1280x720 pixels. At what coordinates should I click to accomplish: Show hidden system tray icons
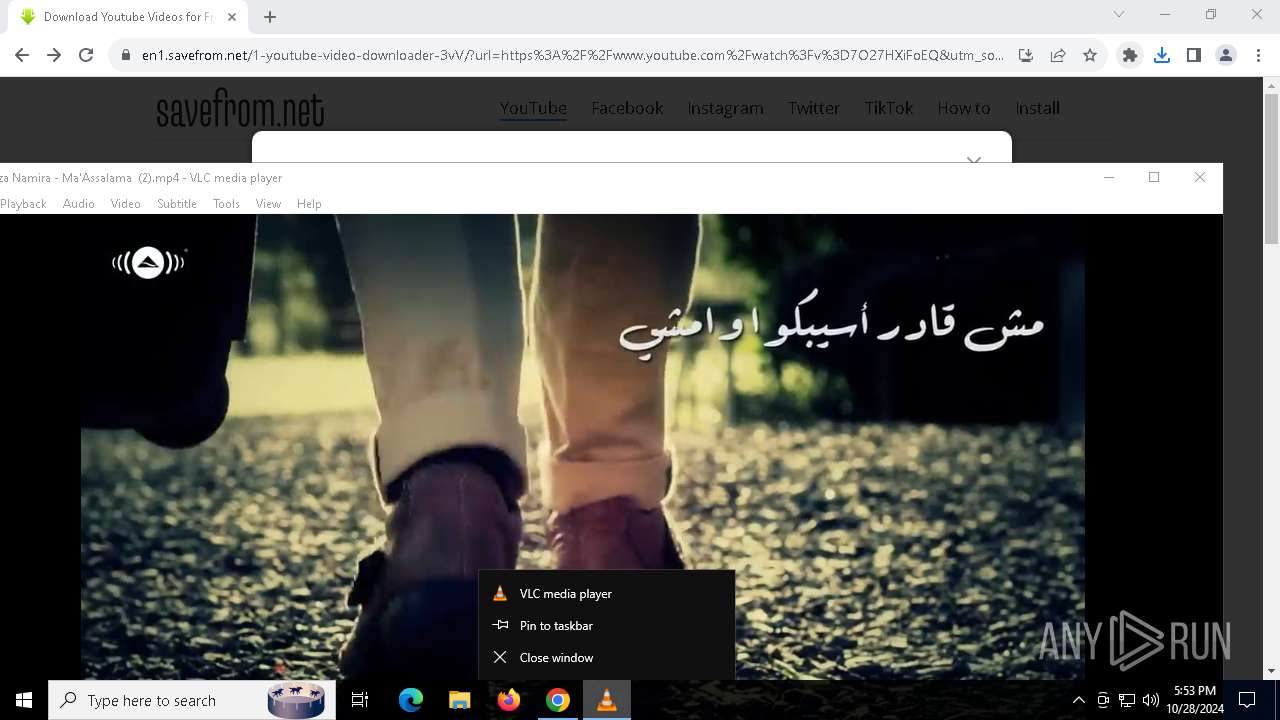[x=1078, y=700]
